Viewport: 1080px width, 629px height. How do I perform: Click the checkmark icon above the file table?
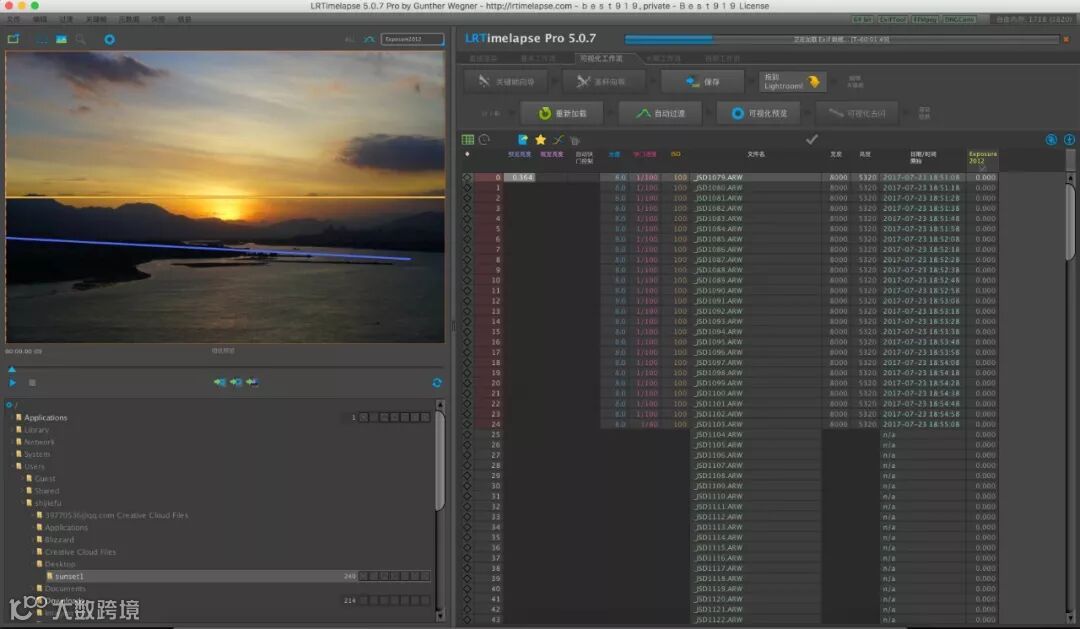[x=812, y=140]
